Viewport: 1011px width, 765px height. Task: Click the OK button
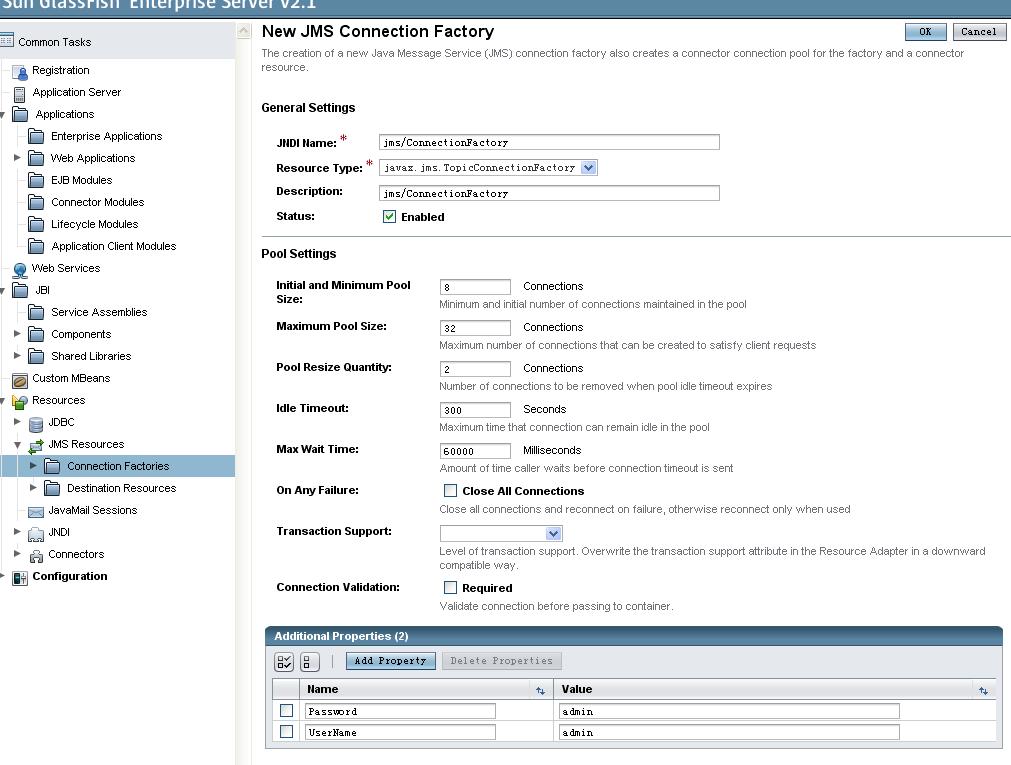(925, 32)
